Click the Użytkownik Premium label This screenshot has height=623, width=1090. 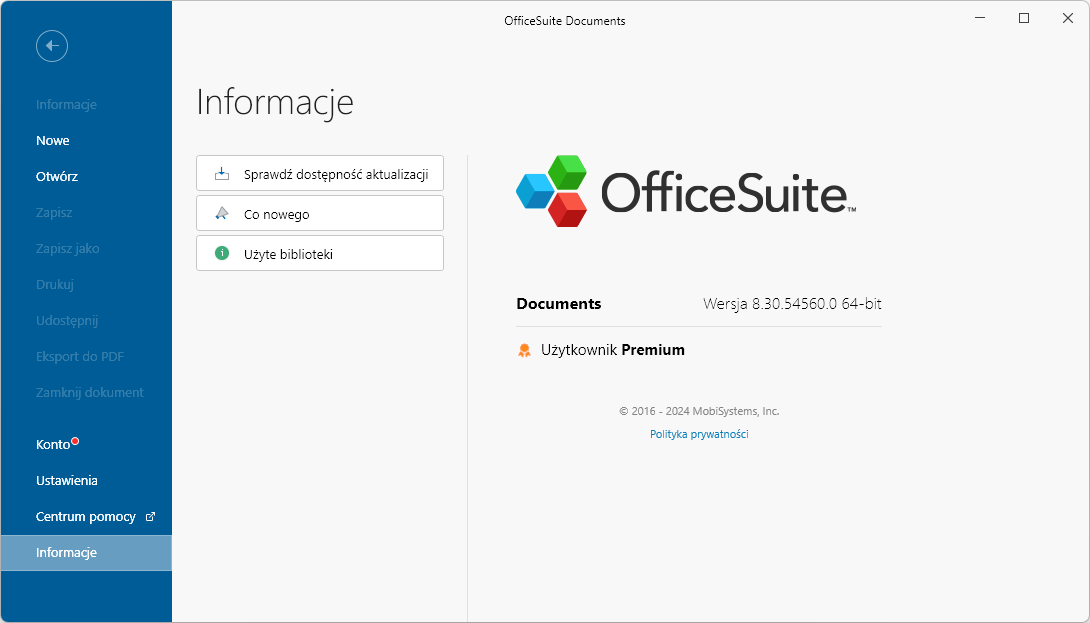pos(612,350)
